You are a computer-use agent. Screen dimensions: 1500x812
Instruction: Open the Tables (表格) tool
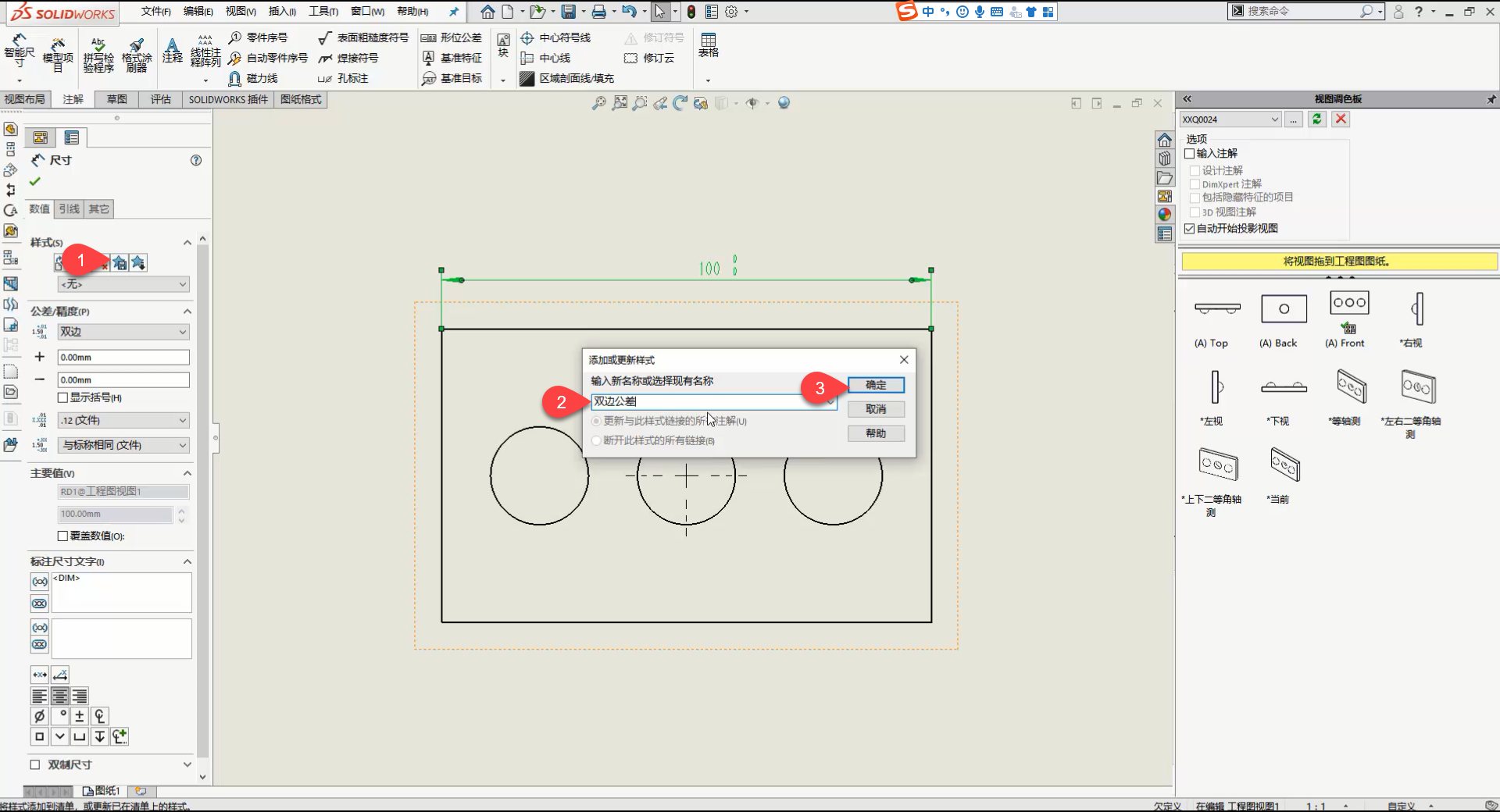(709, 45)
